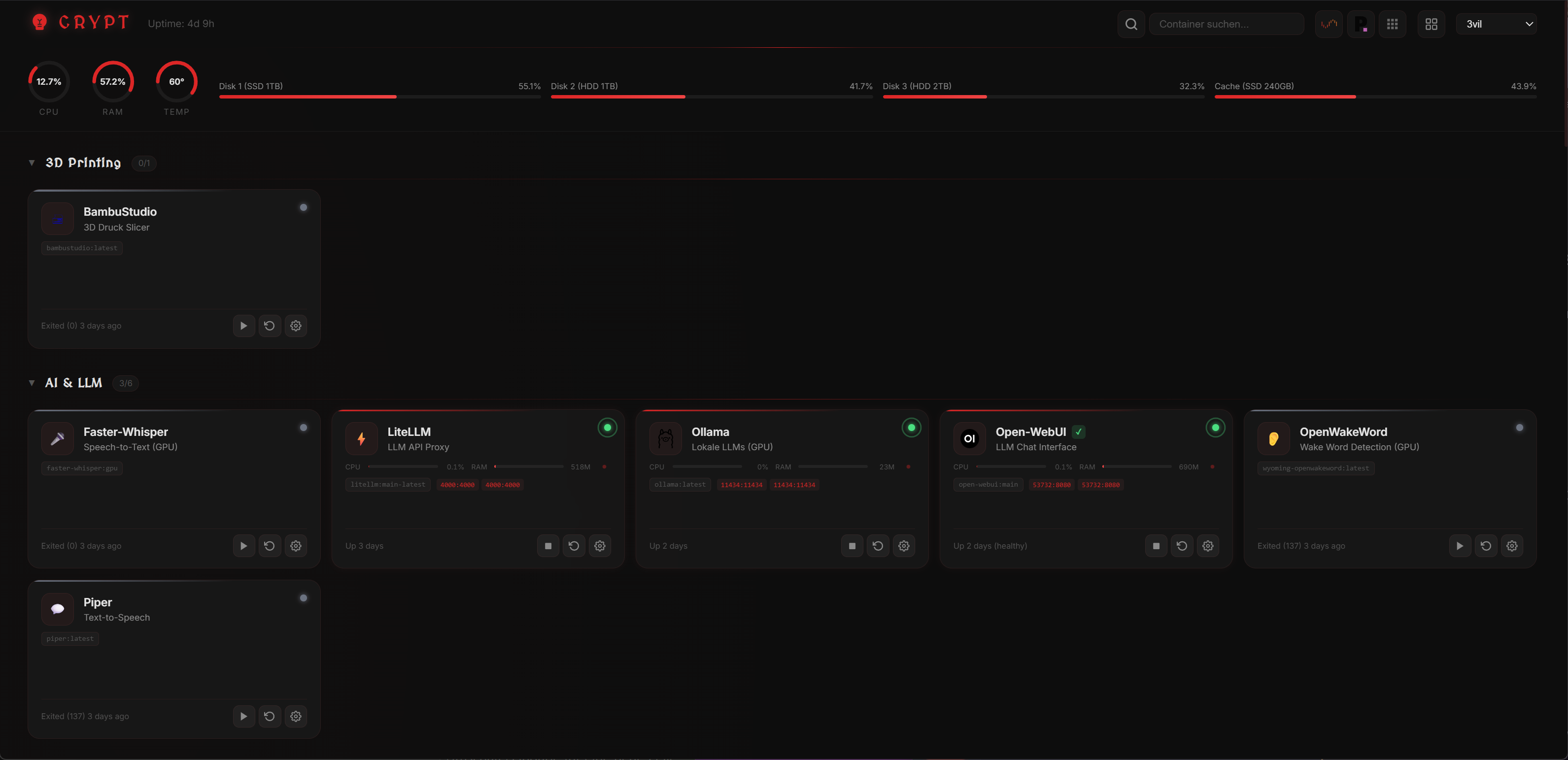Start the Piper container

(x=243, y=716)
